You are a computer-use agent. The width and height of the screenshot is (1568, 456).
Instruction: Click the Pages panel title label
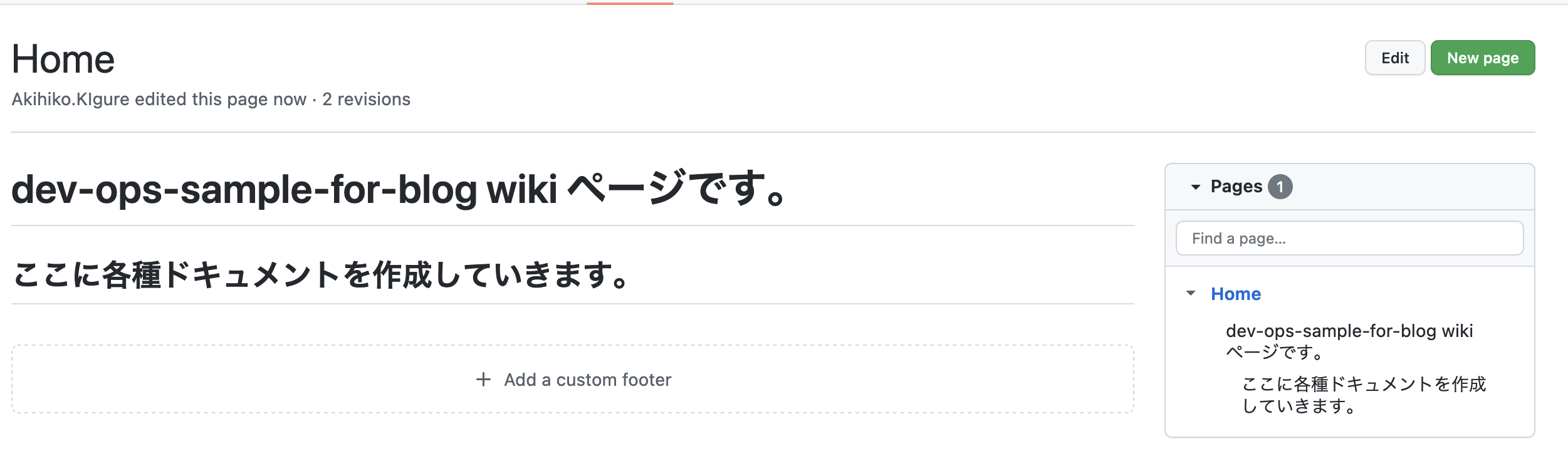pyautogui.click(x=1236, y=187)
